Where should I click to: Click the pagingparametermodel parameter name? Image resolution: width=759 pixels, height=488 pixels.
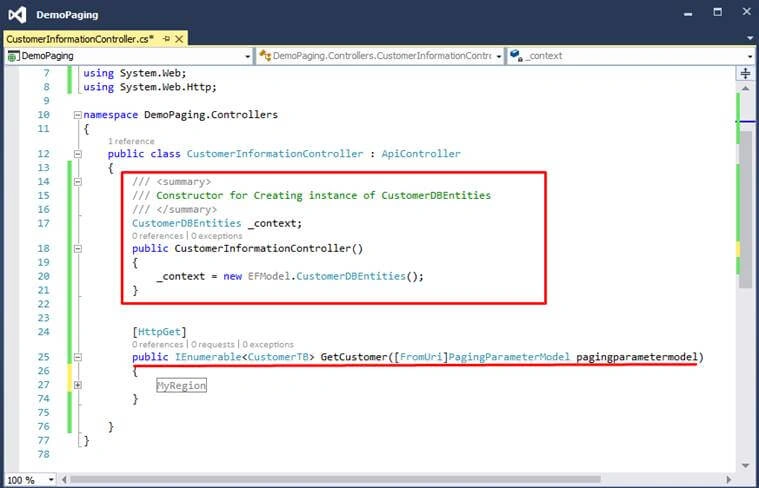point(637,357)
